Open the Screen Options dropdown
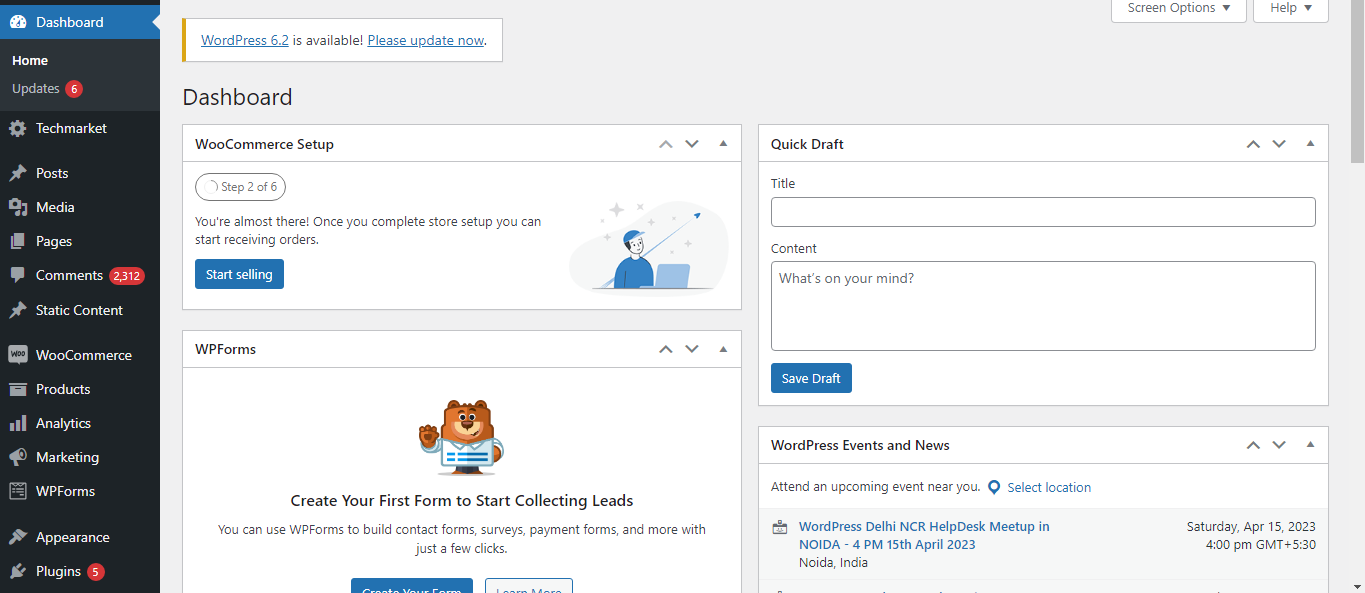Screen dimensions: 1365x593 point(1178,9)
